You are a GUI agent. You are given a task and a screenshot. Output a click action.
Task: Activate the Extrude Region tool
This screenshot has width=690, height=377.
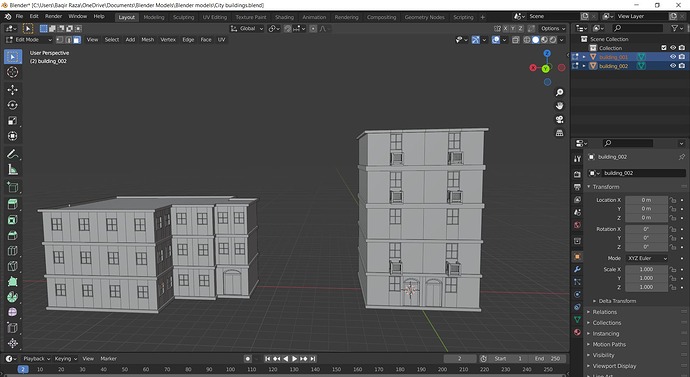(x=13, y=204)
